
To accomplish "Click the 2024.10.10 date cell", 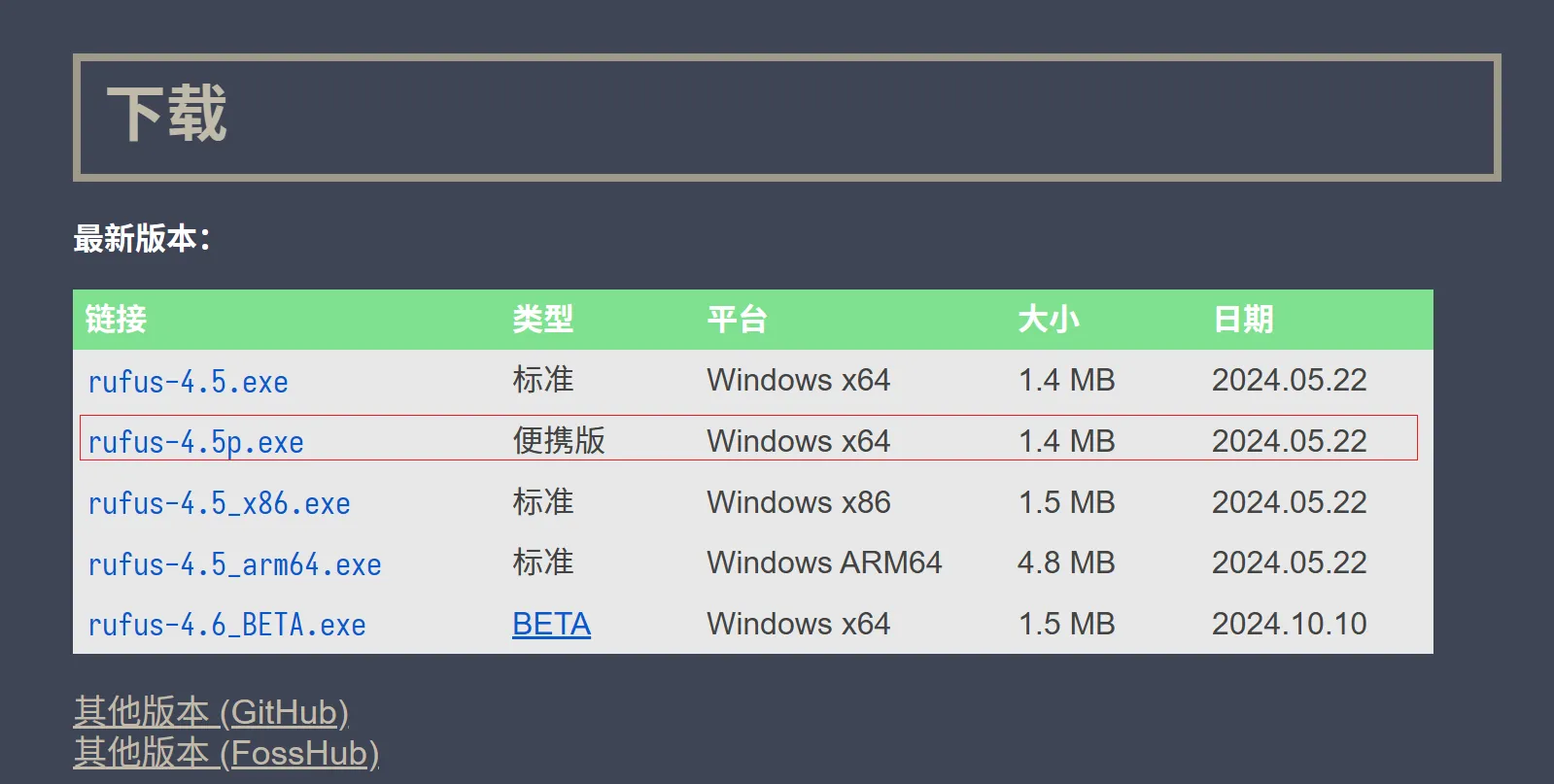I will [x=1289, y=624].
